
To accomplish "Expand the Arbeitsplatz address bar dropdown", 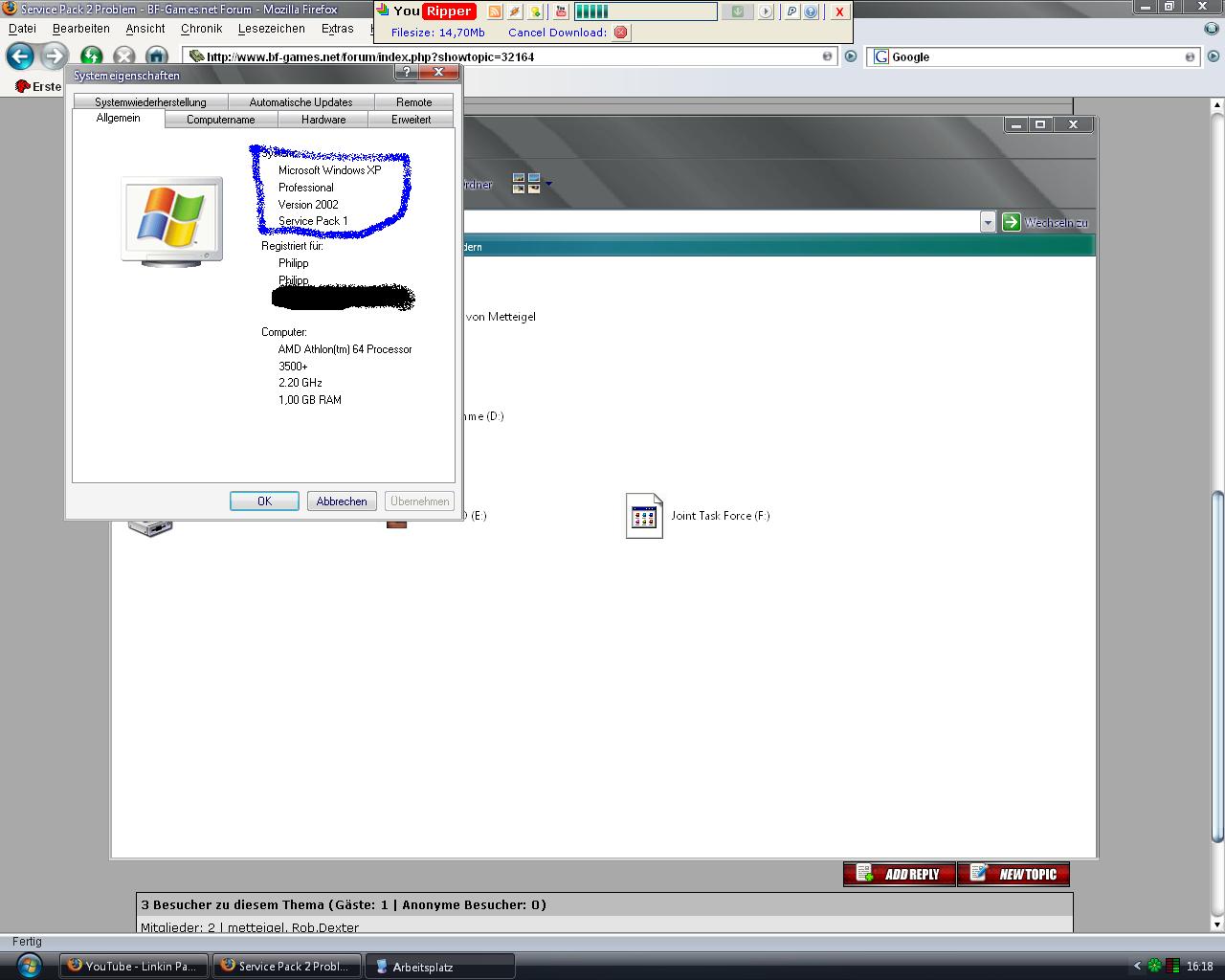I will pyautogui.click(x=988, y=222).
